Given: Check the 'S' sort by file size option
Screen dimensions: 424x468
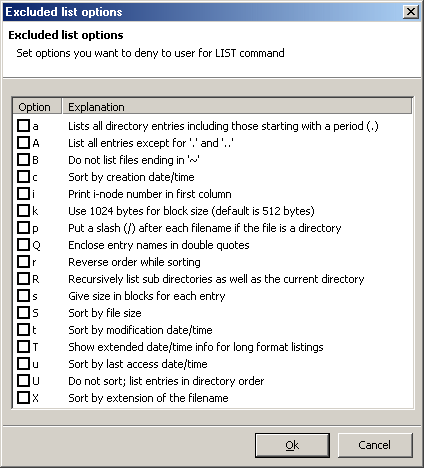Looking at the screenshot, I should pos(23,313).
